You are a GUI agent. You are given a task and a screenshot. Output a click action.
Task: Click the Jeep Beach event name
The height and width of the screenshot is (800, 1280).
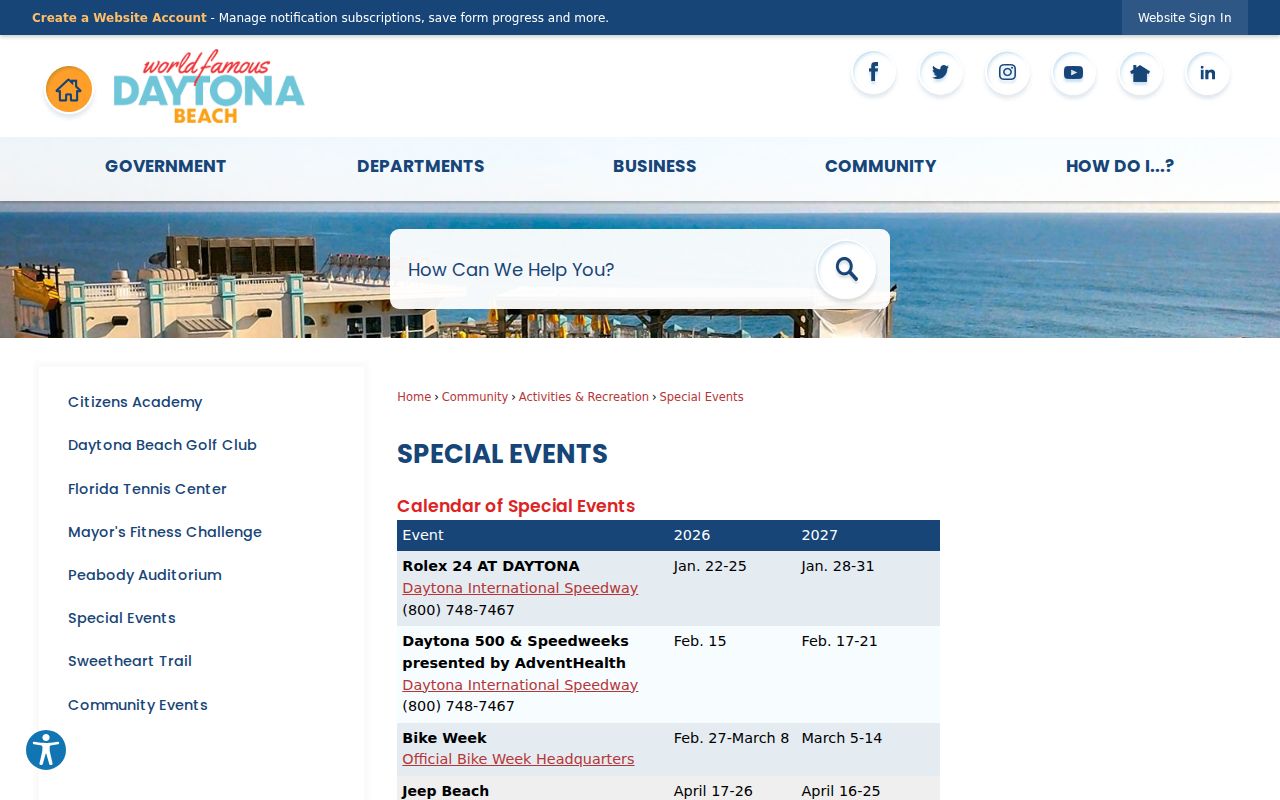[x=446, y=791]
